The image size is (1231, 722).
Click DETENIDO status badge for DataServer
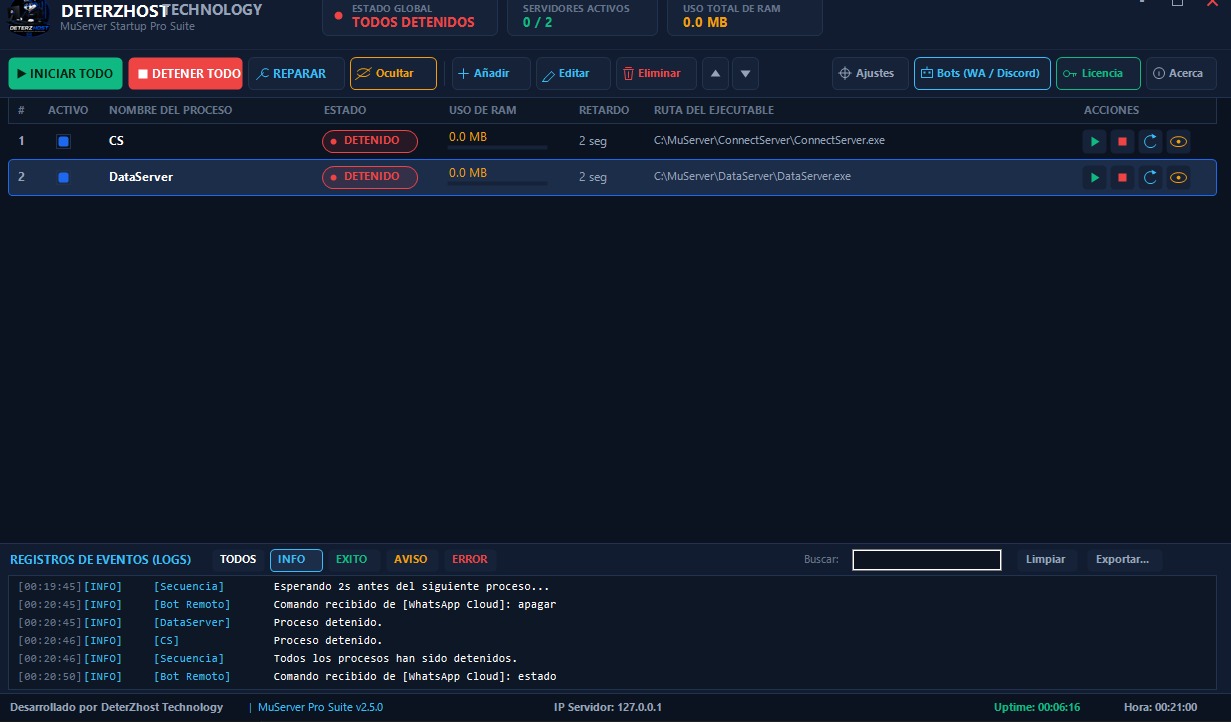(370, 177)
